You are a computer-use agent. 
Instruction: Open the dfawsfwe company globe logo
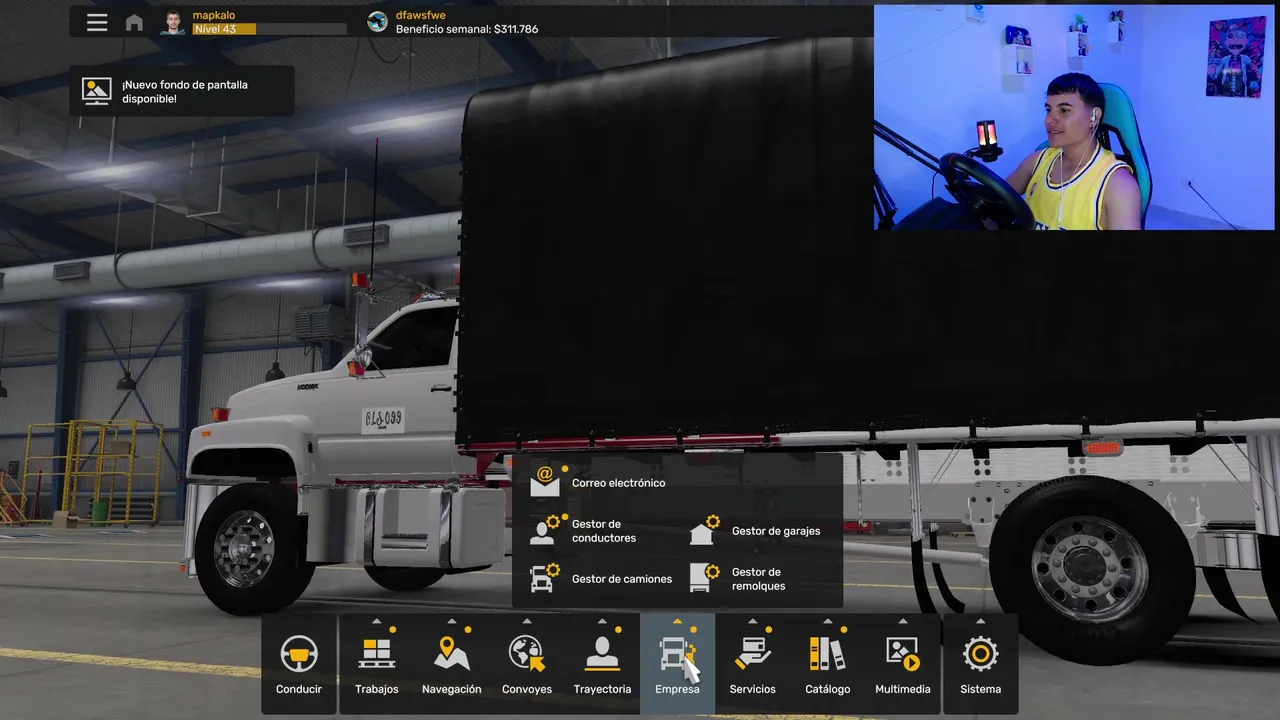tap(377, 22)
